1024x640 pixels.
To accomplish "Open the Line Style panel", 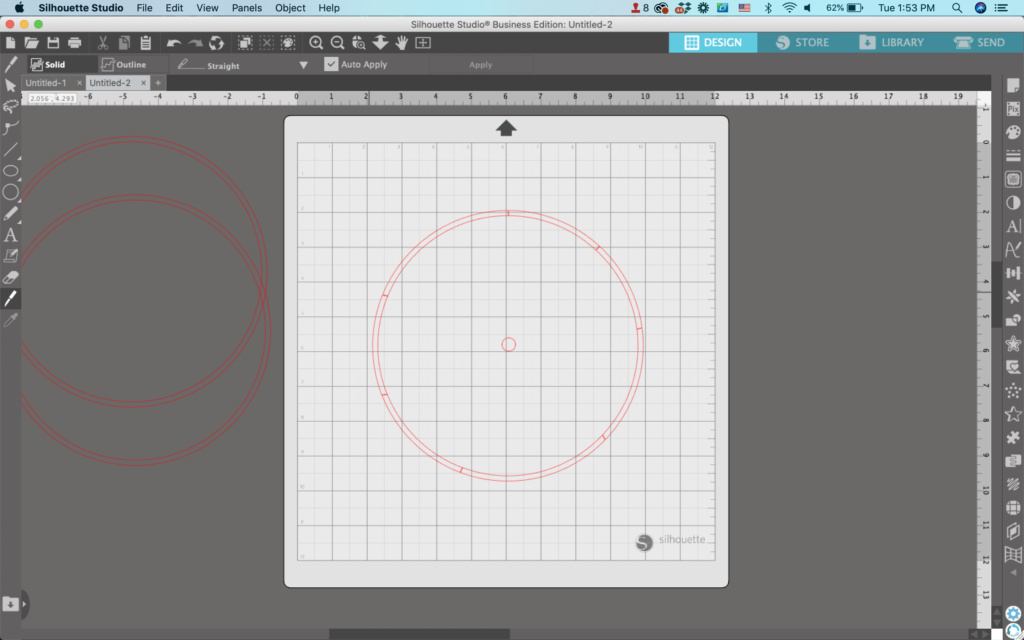I will (1013, 156).
